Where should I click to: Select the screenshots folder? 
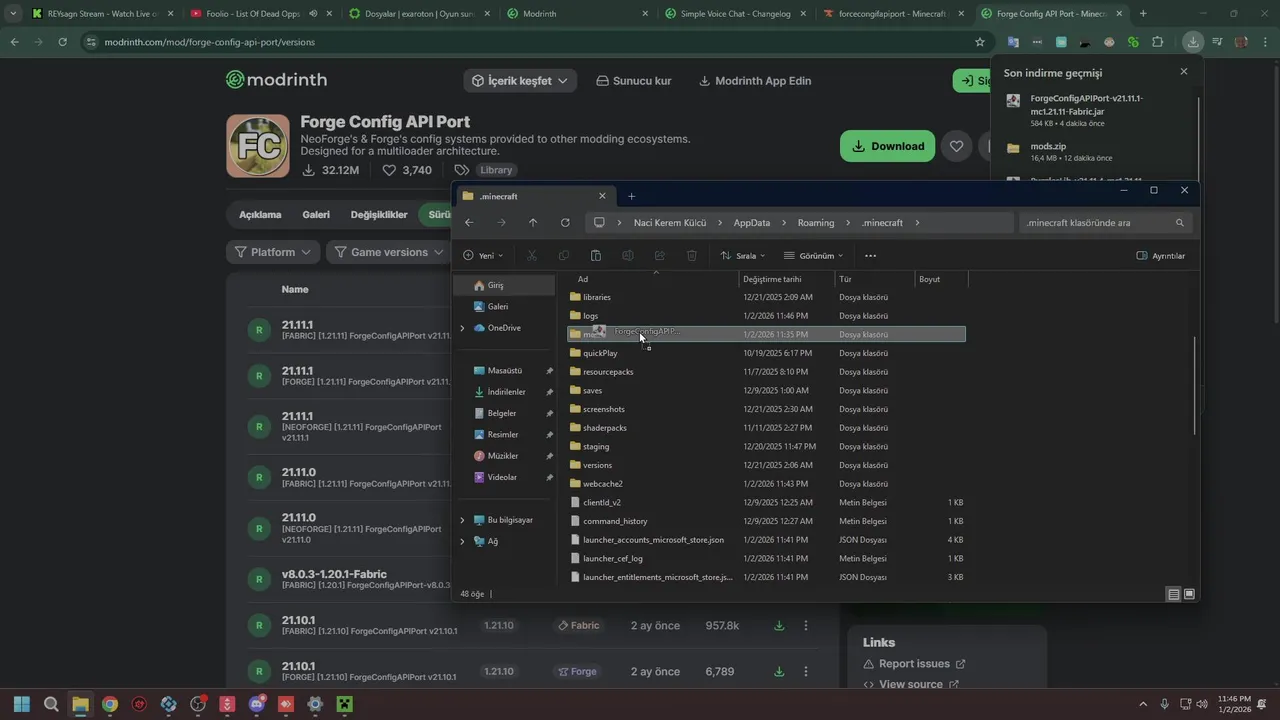pos(604,409)
